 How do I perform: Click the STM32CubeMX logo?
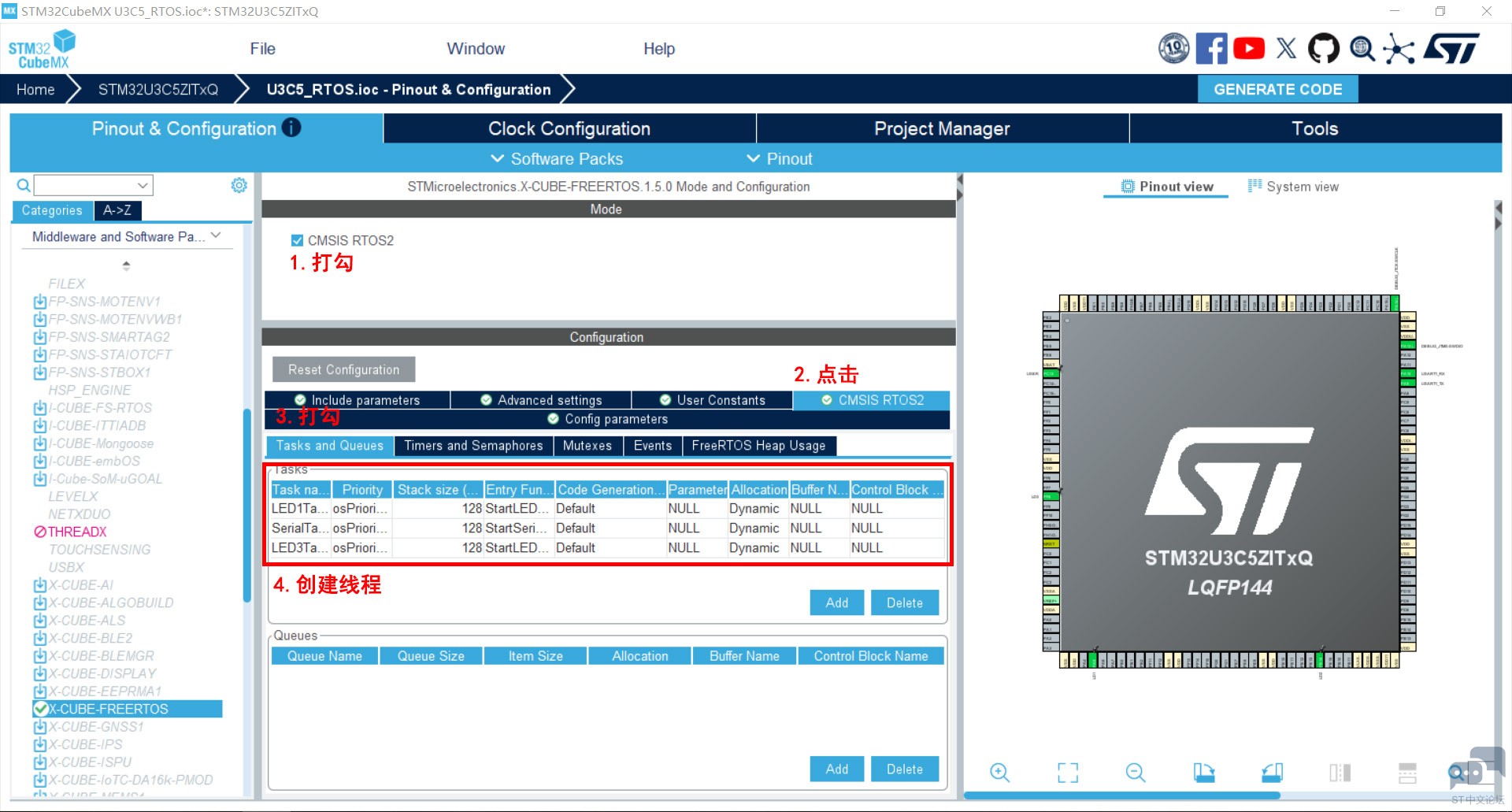41,49
